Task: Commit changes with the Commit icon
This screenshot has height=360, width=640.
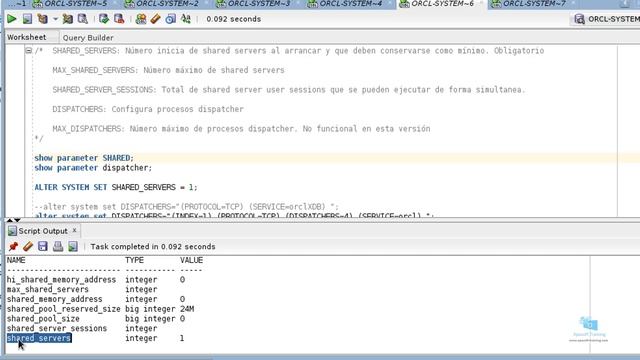Action: pyautogui.click(x=104, y=19)
